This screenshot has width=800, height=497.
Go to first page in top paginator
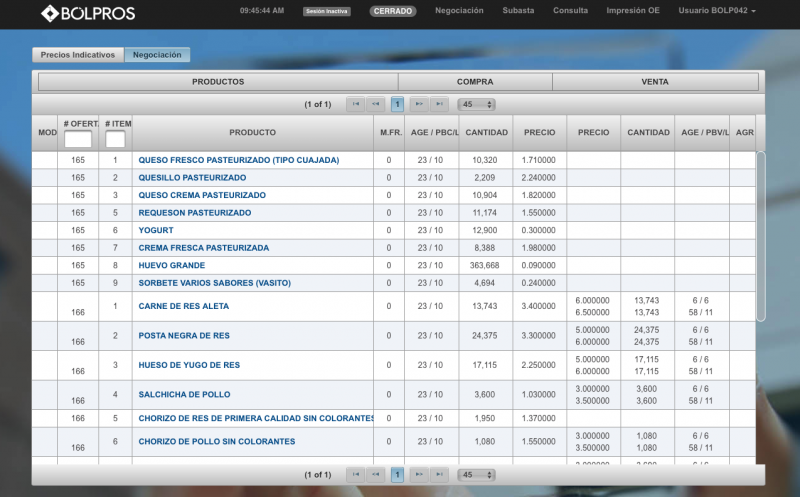pyautogui.click(x=355, y=104)
